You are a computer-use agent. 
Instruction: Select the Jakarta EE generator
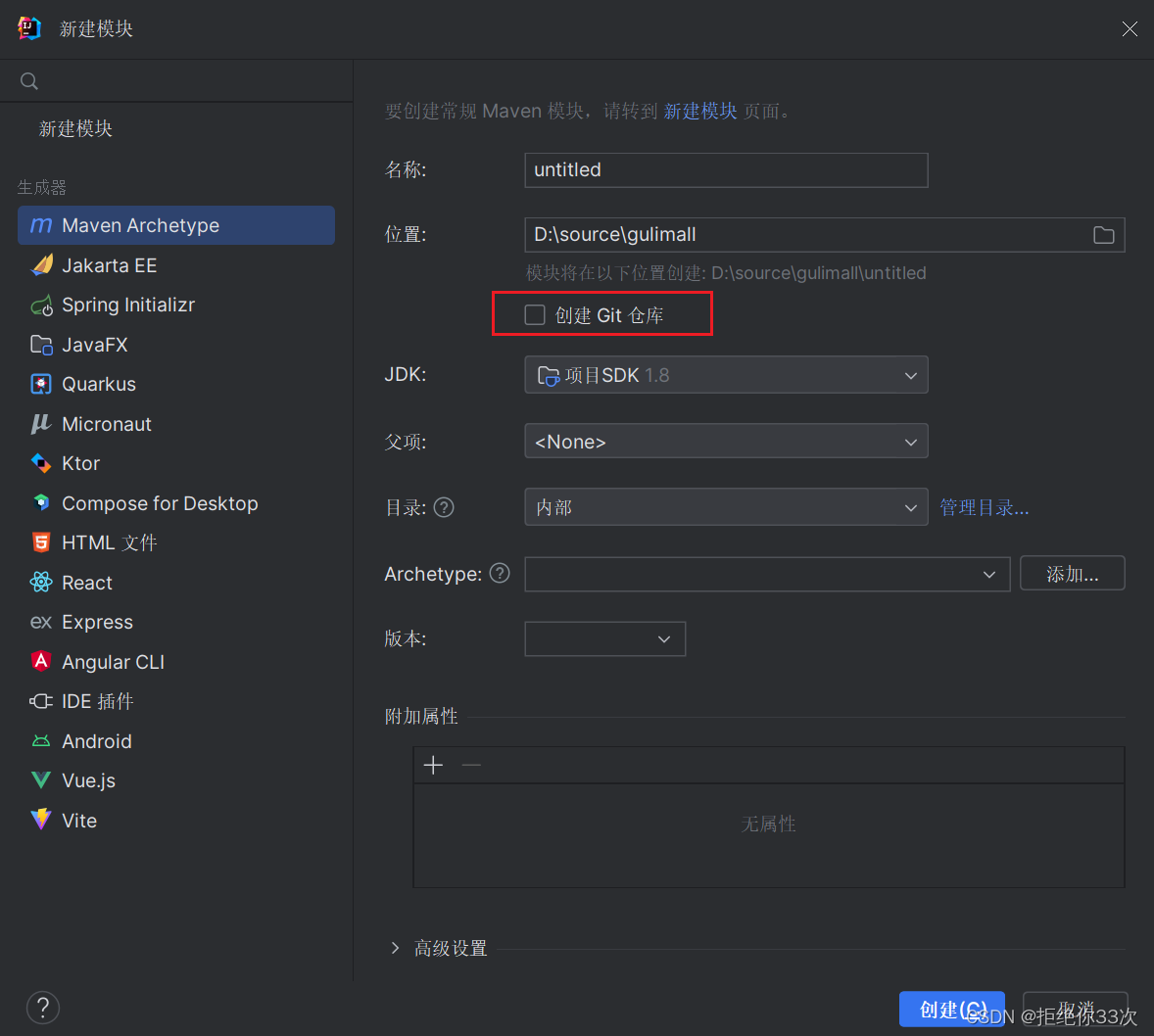click(176, 265)
